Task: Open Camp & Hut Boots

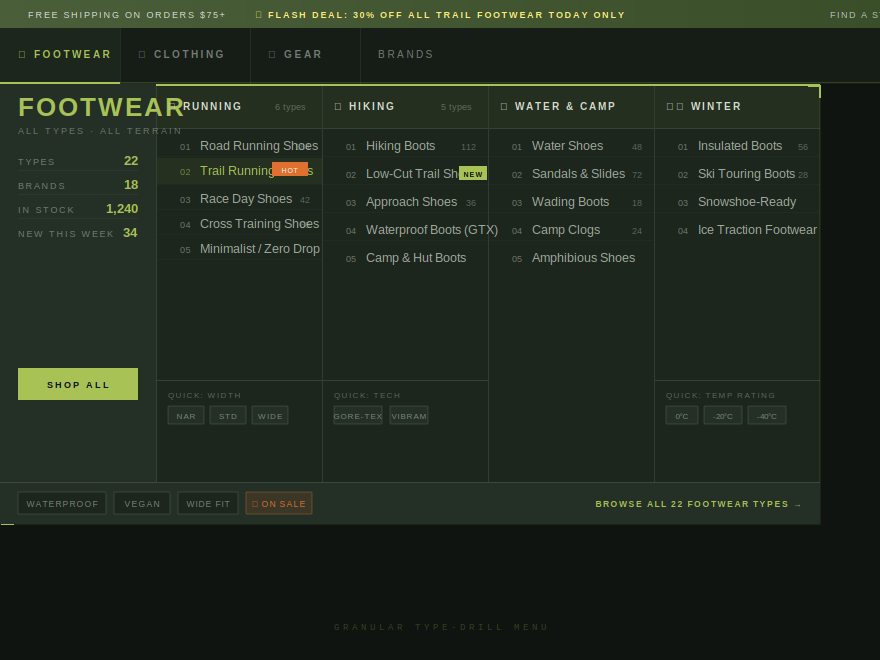Action: pos(405,258)
